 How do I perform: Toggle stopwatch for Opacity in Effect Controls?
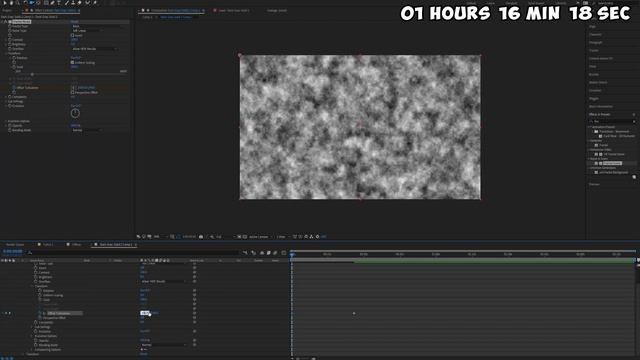tap(10, 126)
